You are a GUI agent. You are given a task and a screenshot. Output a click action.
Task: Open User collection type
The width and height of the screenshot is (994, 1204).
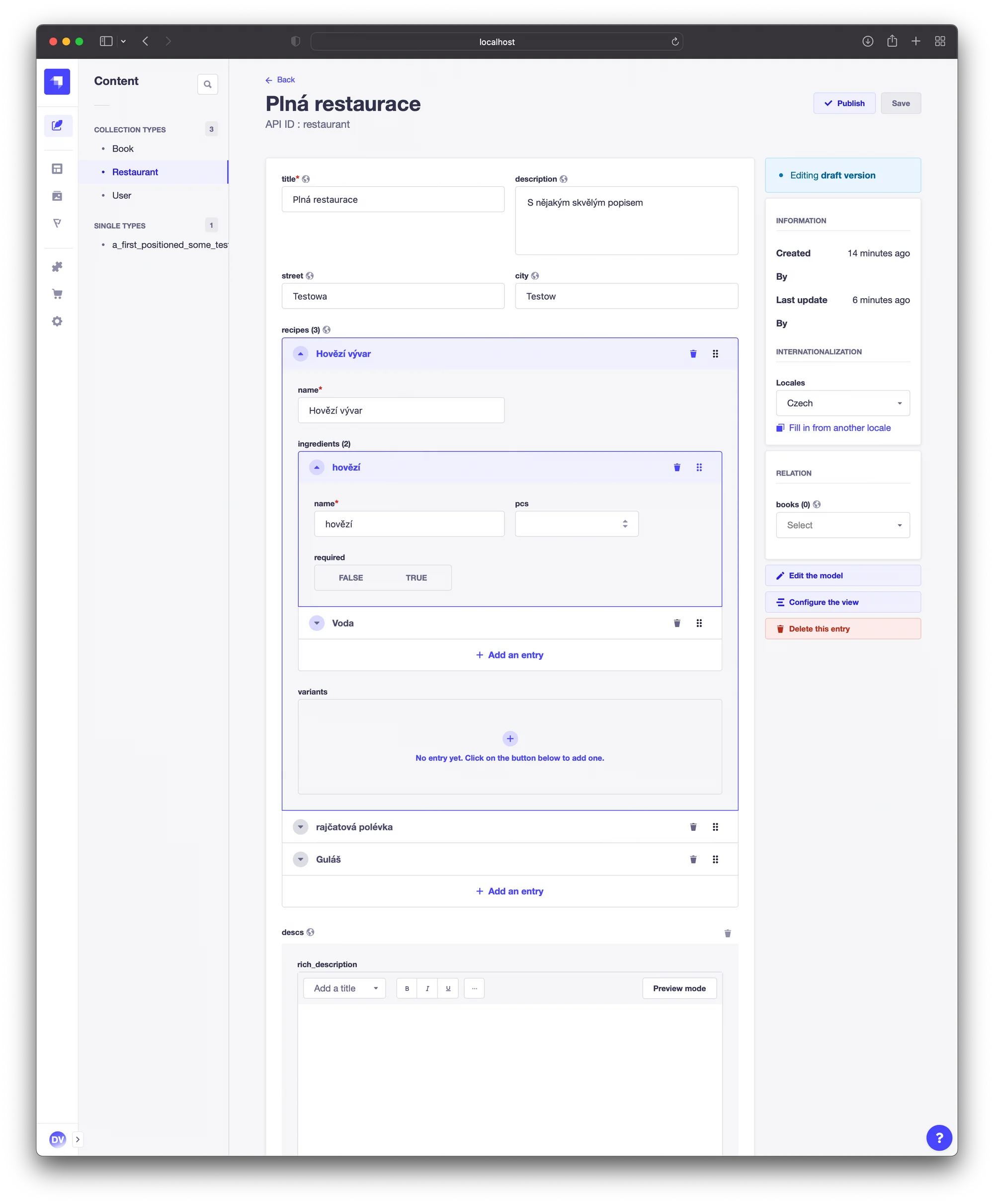tap(121, 196)
